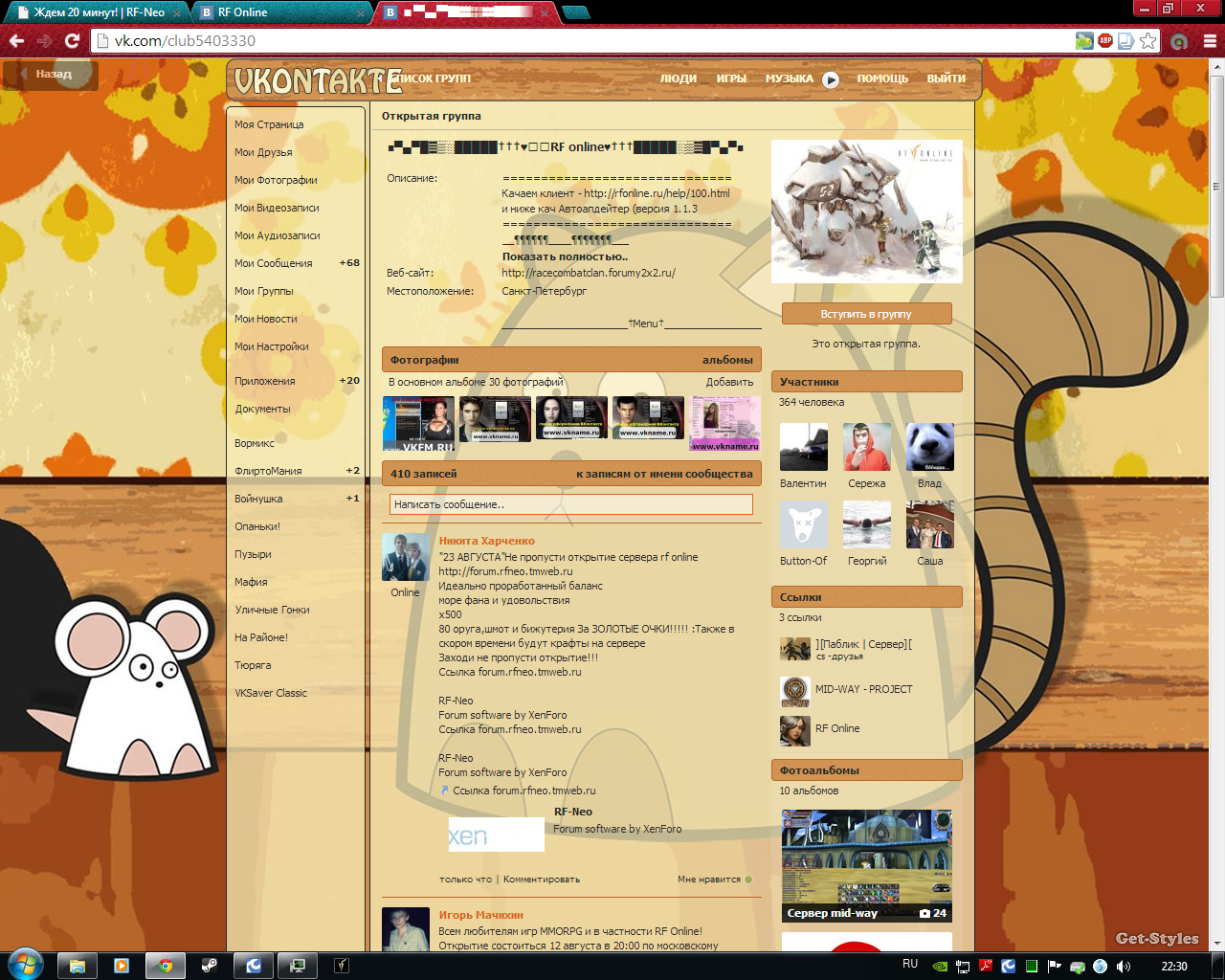Click the green chameleon extension icon
Screen dimensions: 1225x980
[1084, 40]
